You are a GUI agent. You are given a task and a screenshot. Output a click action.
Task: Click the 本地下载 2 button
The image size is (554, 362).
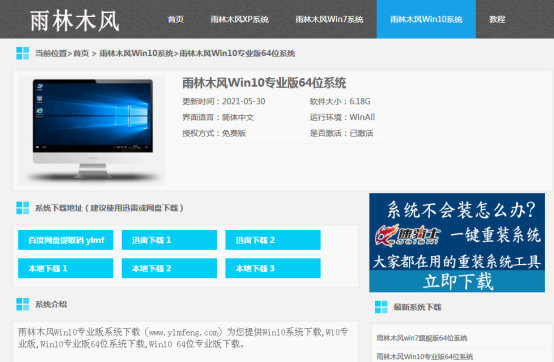coord(169,268)
